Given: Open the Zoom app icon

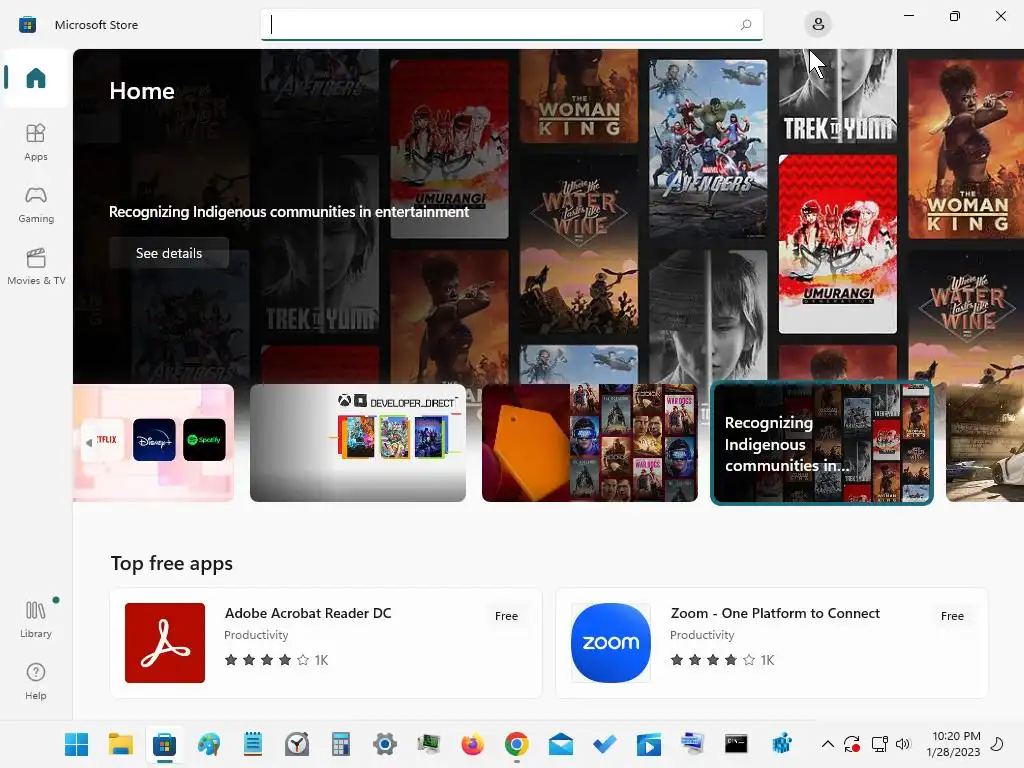Looking at the screenshot, I should click(x=611, y=643).
